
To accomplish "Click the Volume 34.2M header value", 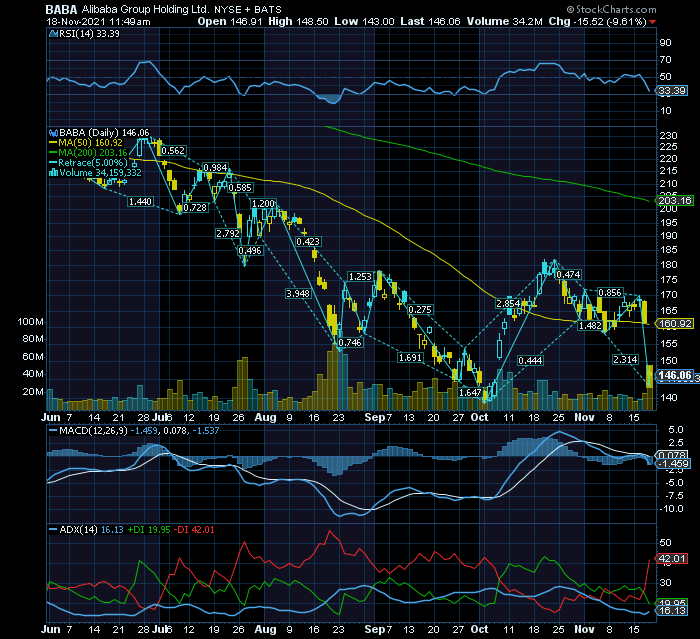I will tap(504, 21).
